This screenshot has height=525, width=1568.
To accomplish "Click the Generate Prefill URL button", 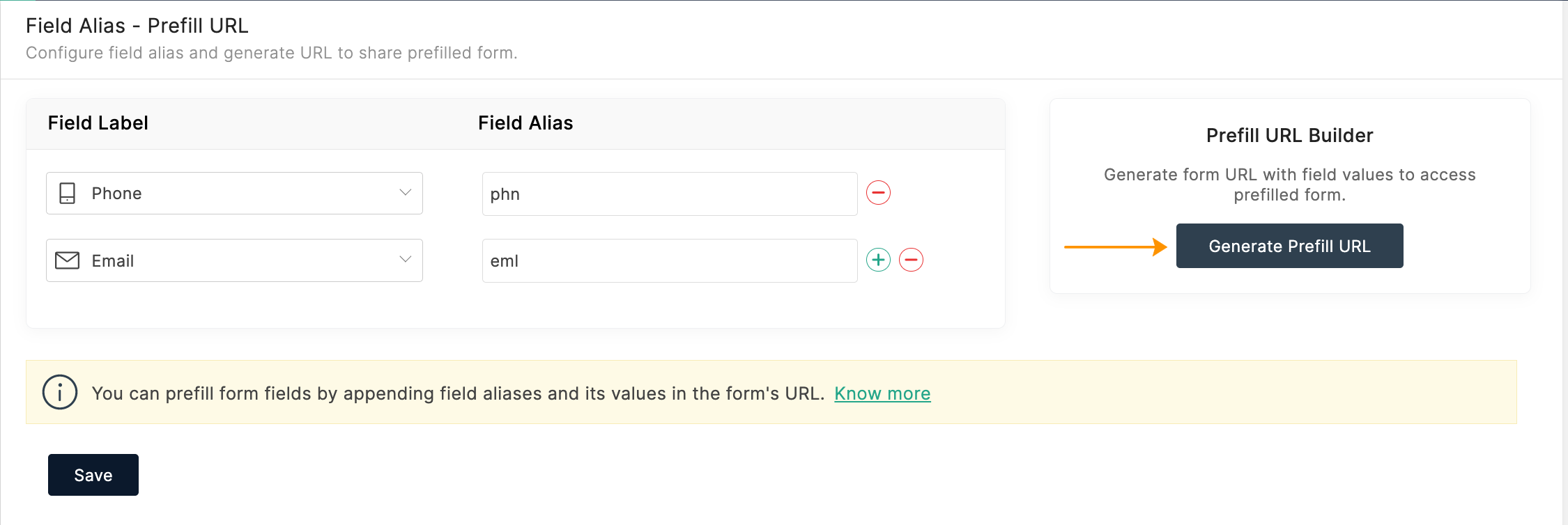I will pyautogui.click(x=1289, y=246).
